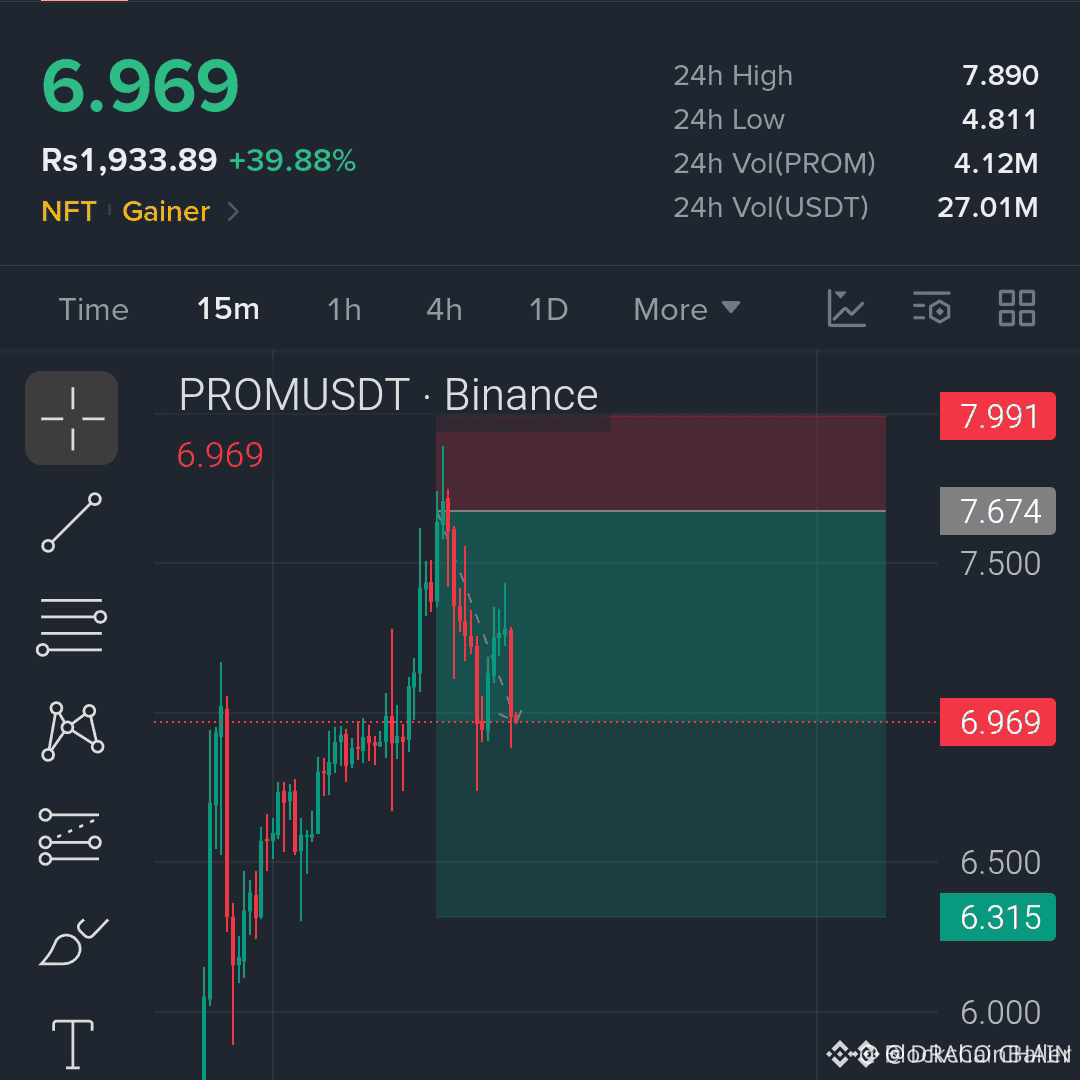Click the 6.315 target price label
1080x1080 pixels.
click(997, 917)
